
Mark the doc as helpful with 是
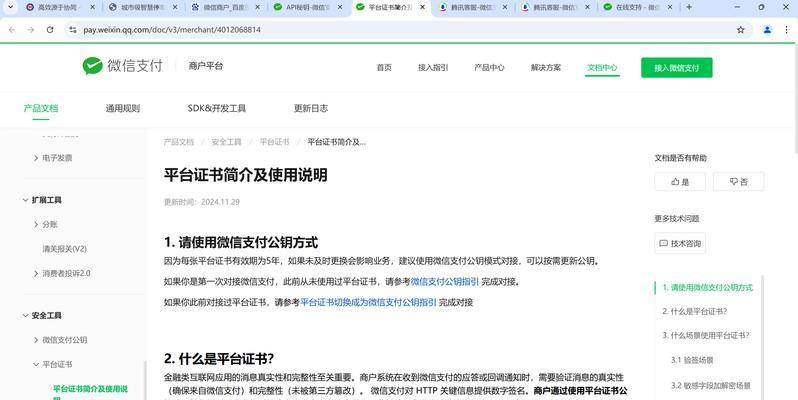point(680,182)
